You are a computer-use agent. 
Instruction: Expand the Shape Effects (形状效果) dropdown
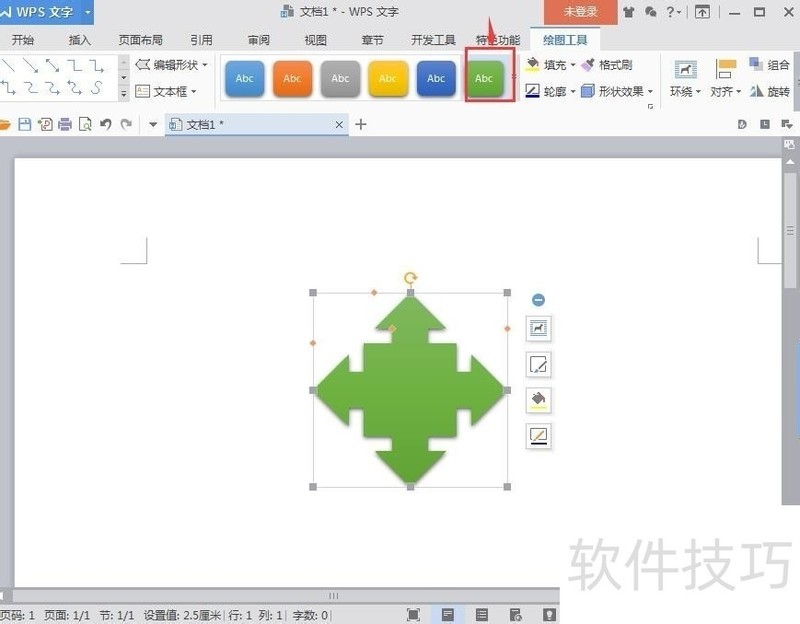(650, 92)
